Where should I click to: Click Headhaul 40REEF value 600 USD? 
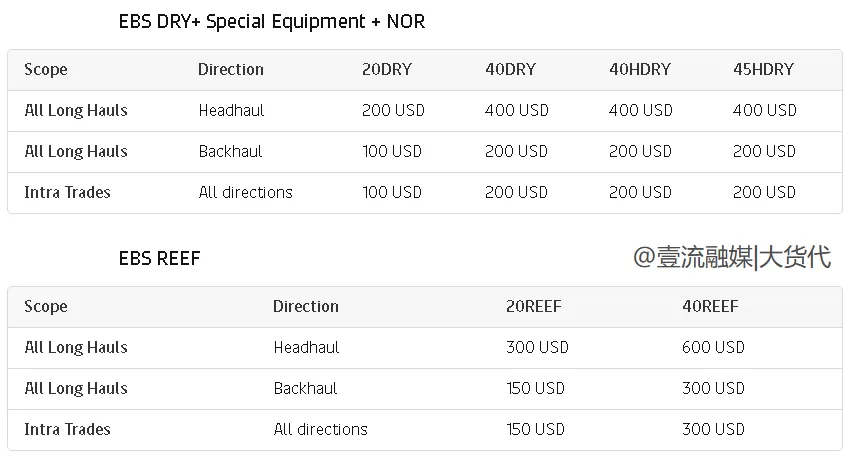click(x=713, y=348)
